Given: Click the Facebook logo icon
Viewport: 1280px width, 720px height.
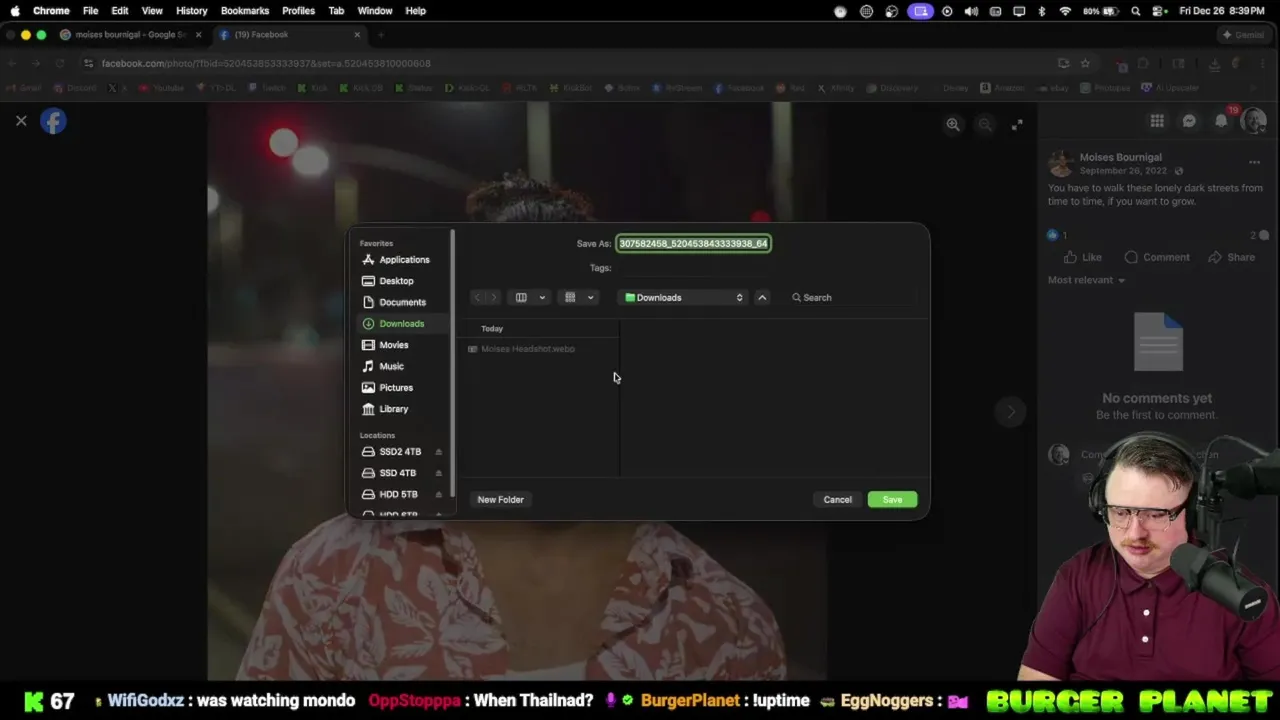Looking at the screenshot, I should 53,121.
